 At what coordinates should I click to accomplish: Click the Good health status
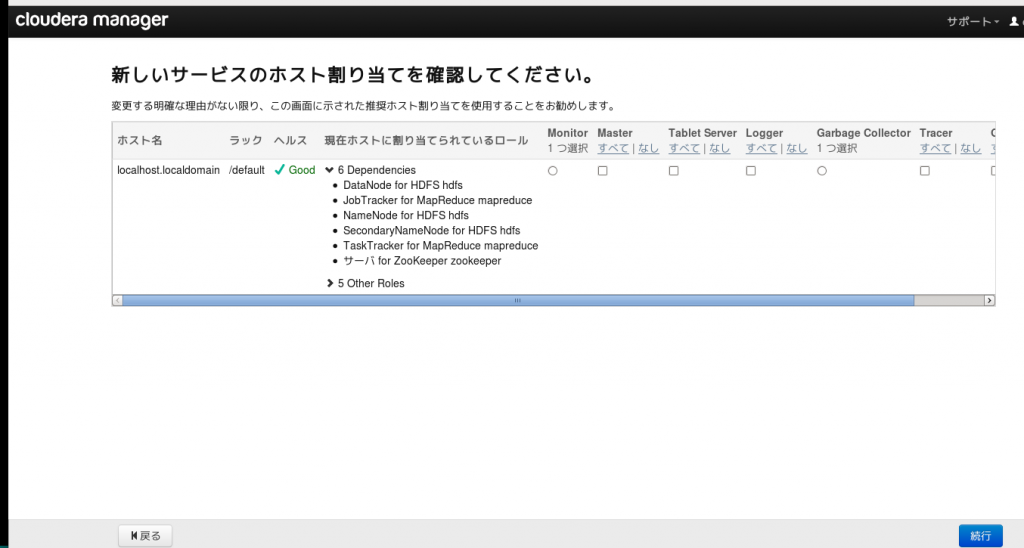pyautogui.click(x=302, y=170)
